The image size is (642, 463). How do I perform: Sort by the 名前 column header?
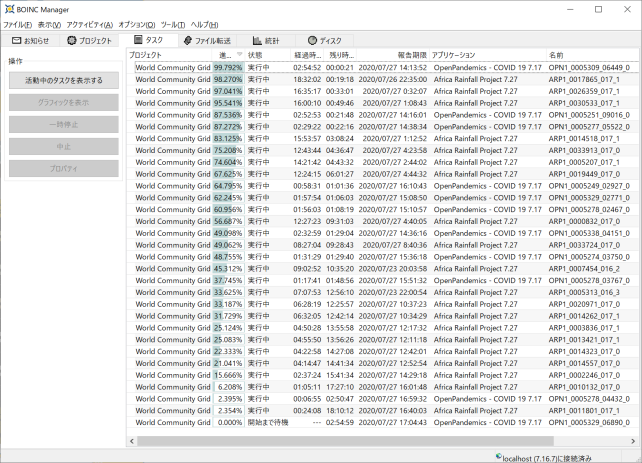coord(594,55)
